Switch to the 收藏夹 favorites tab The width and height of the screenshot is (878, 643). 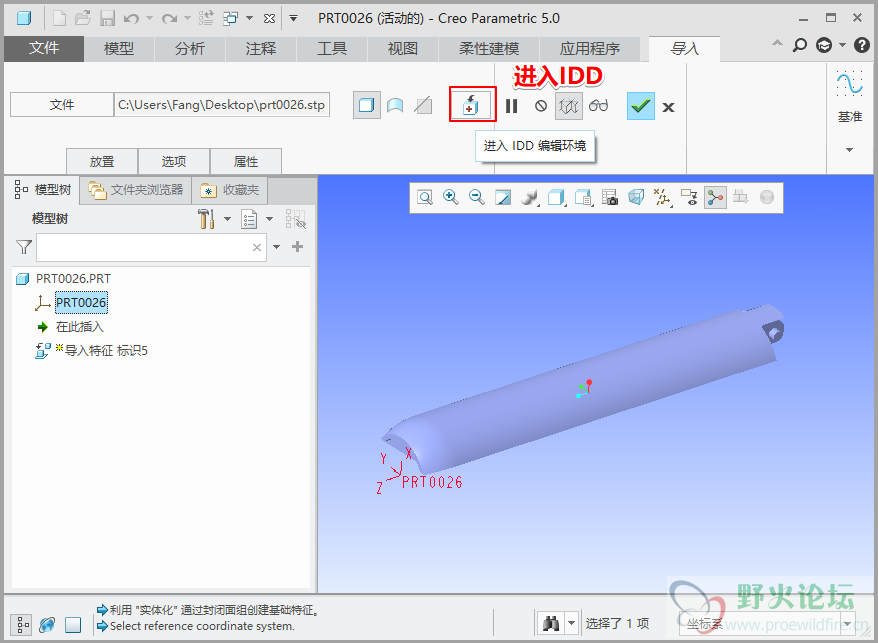[230, 190]
